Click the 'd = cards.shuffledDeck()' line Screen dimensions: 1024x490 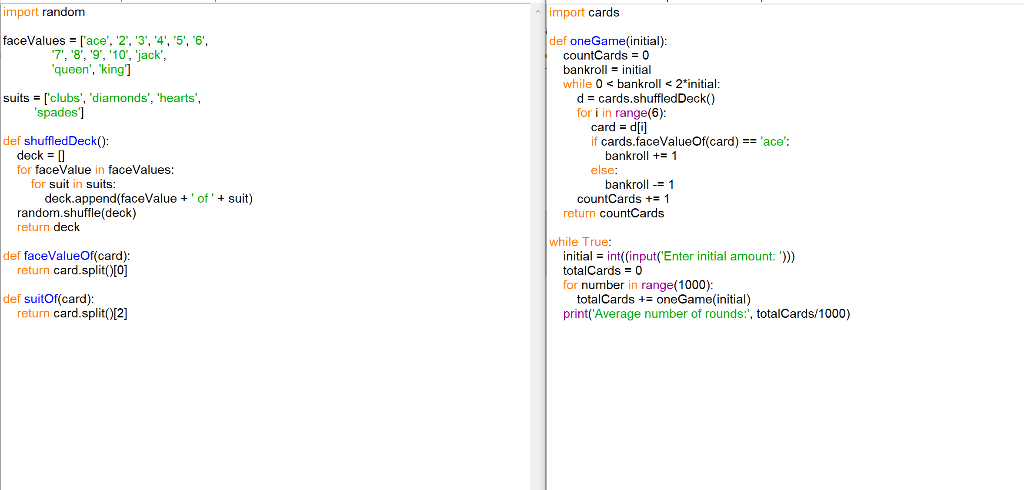[647, 99]
